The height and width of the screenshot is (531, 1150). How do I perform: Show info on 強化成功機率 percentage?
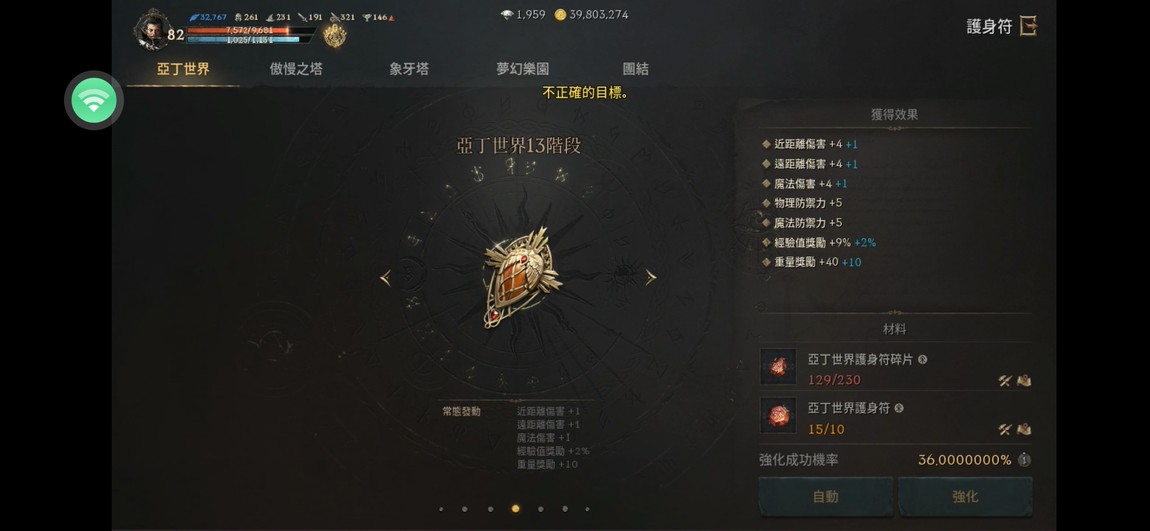coord(1025,460)
